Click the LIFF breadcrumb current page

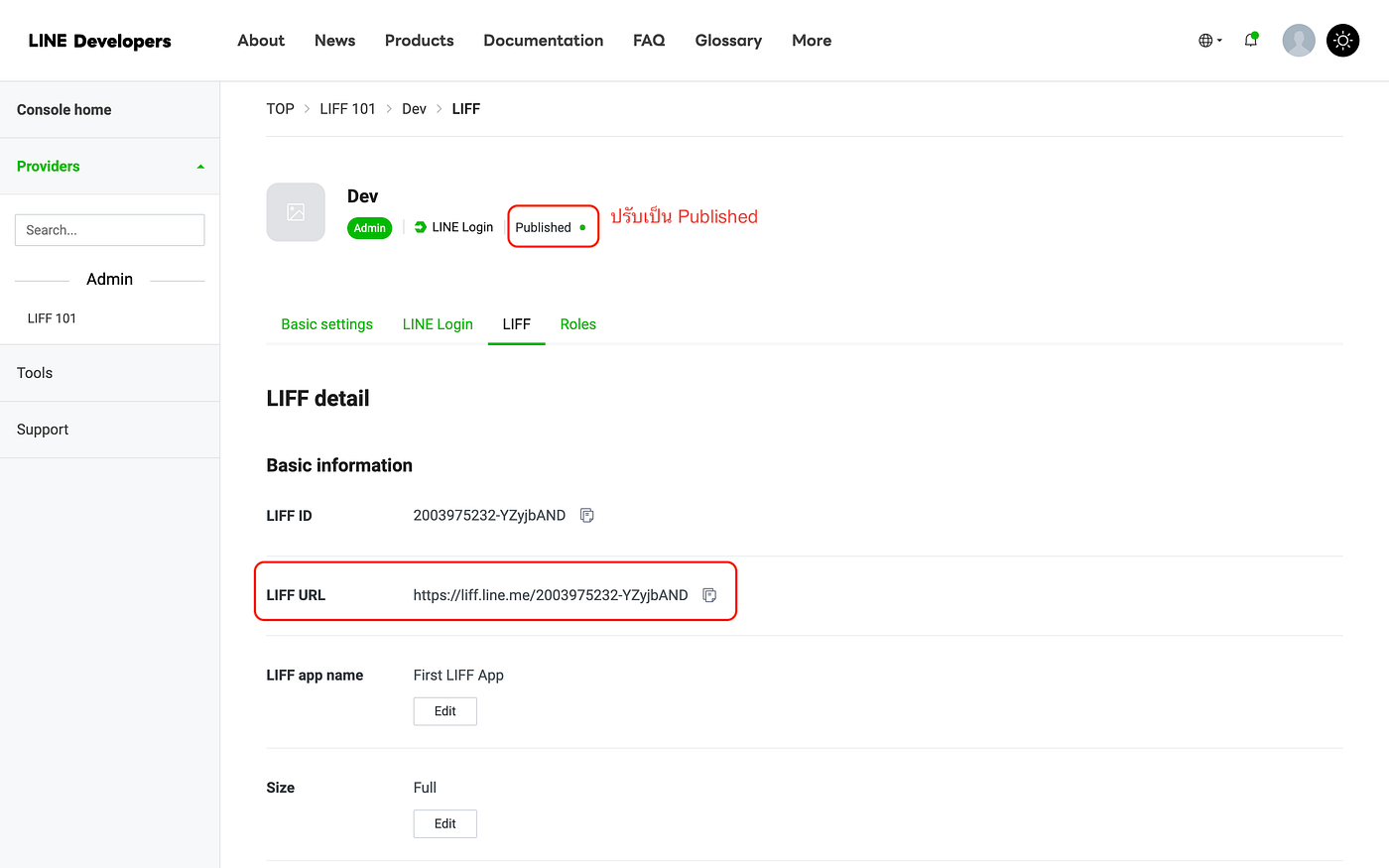click(466, 109)
